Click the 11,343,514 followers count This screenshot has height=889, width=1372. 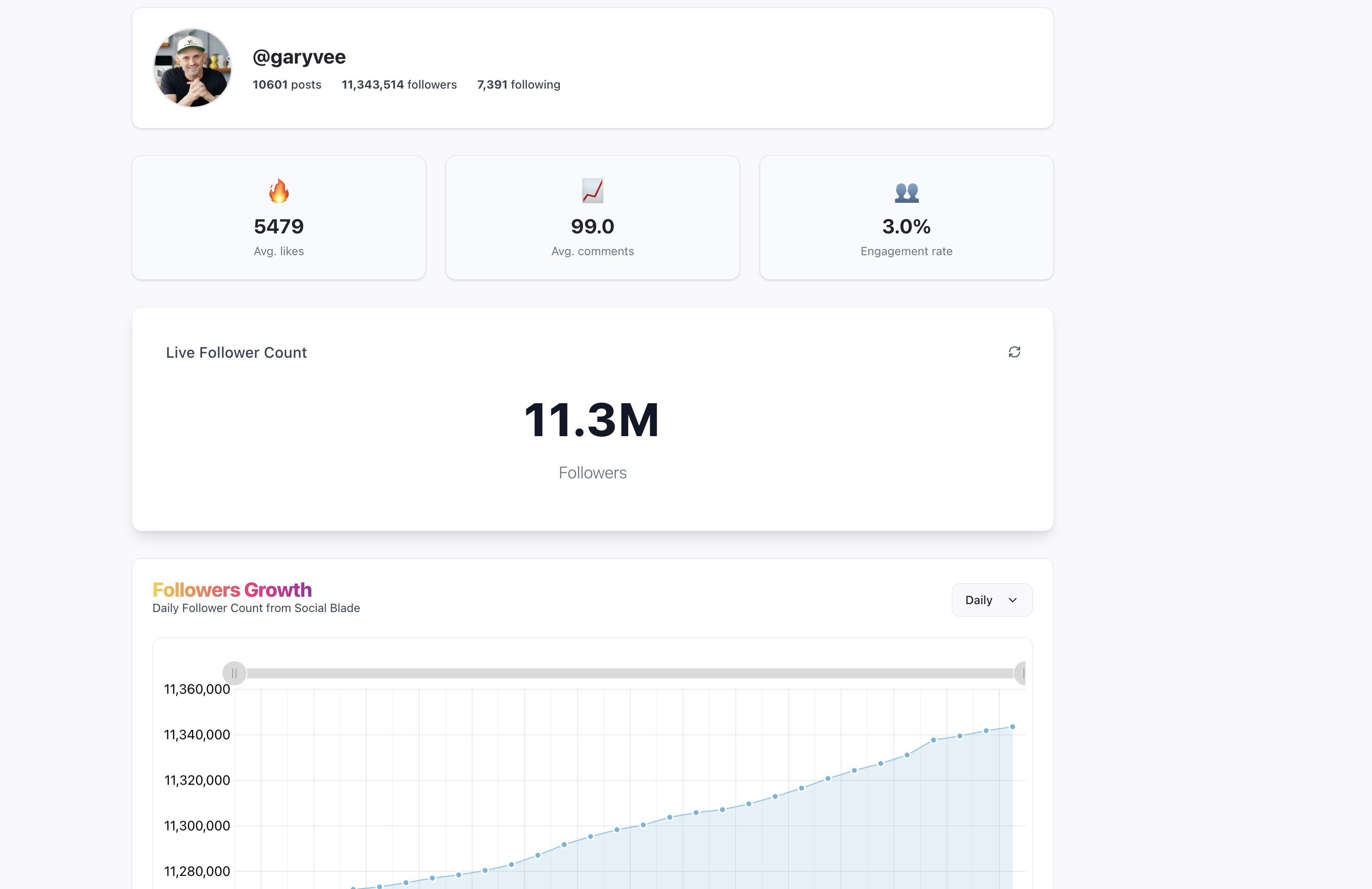tap(399, 85)
